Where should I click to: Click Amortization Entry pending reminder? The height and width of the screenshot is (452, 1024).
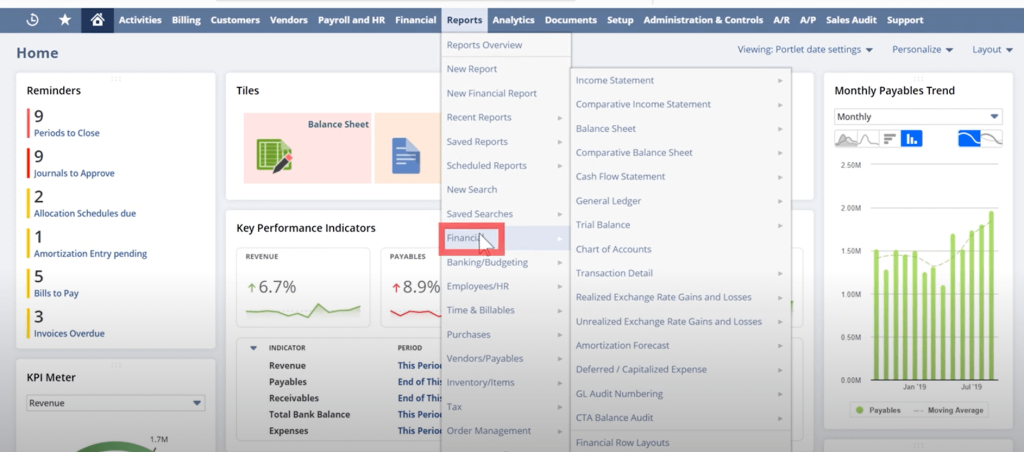(90, 254)
